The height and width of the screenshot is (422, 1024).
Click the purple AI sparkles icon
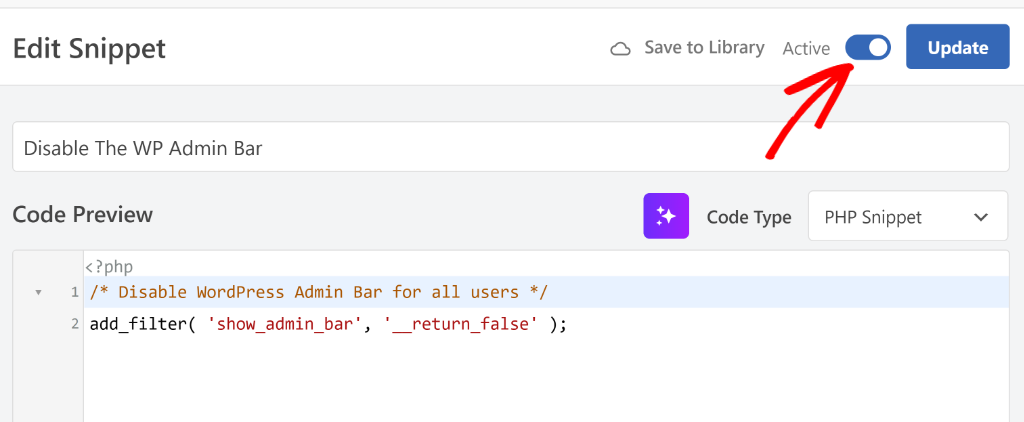click(x=666, y=216)
